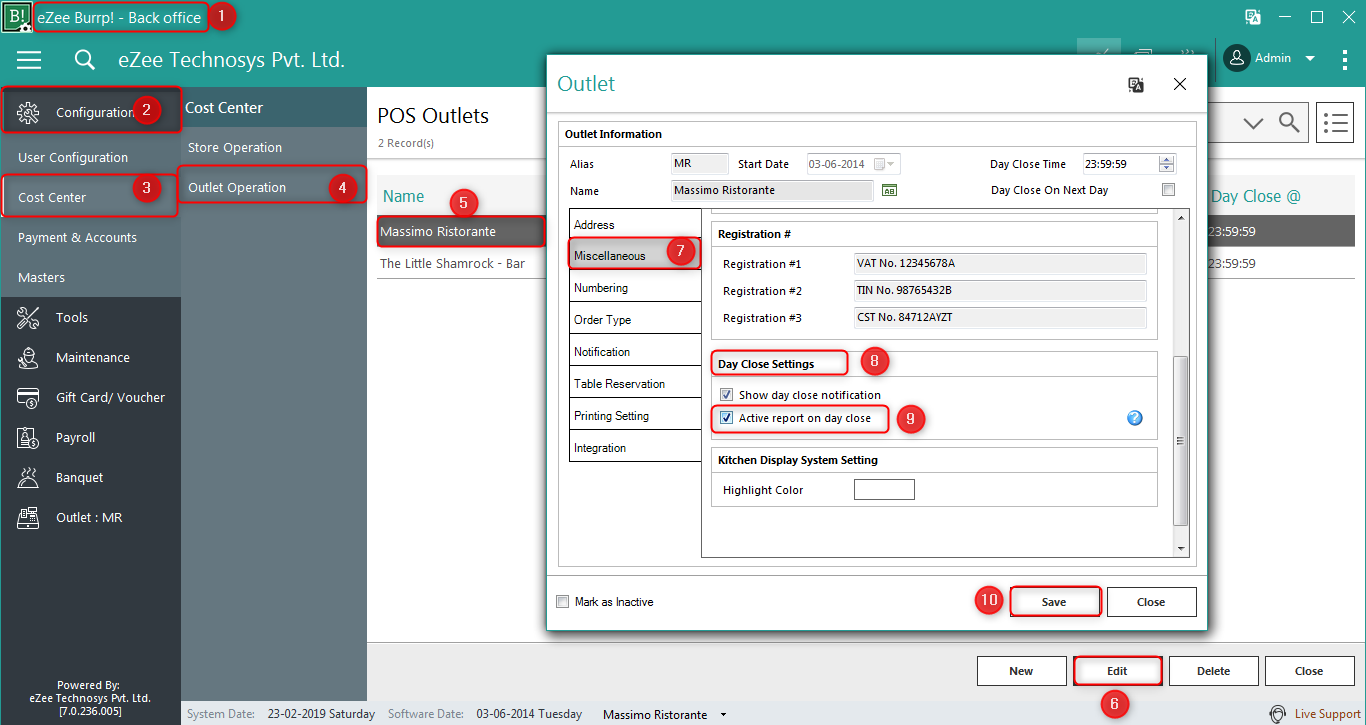This screenshot has width=1366, height=725.
Task: Click the translate icon in Outlet dialog
Action: pos(1136,85)
